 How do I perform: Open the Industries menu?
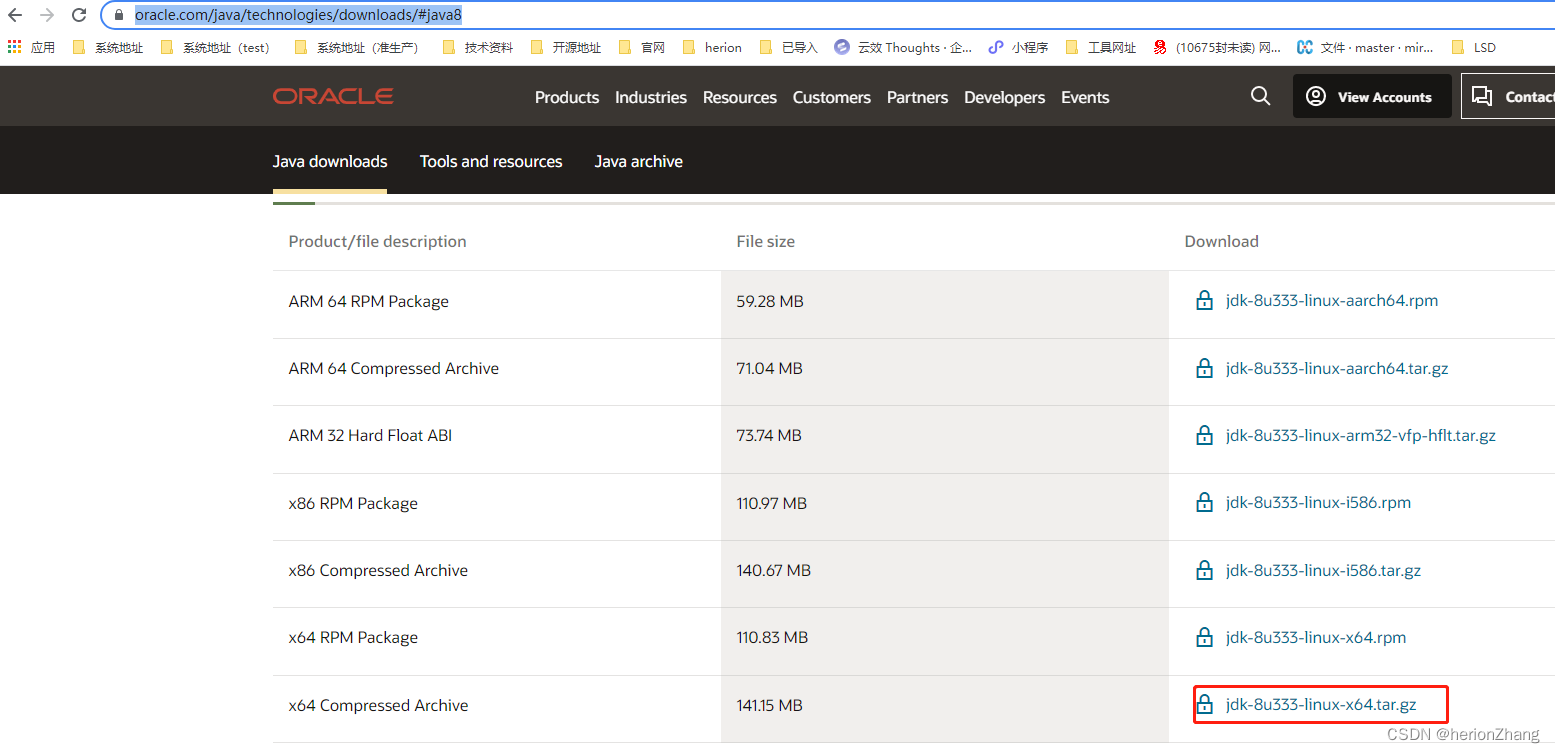[651, 97]
